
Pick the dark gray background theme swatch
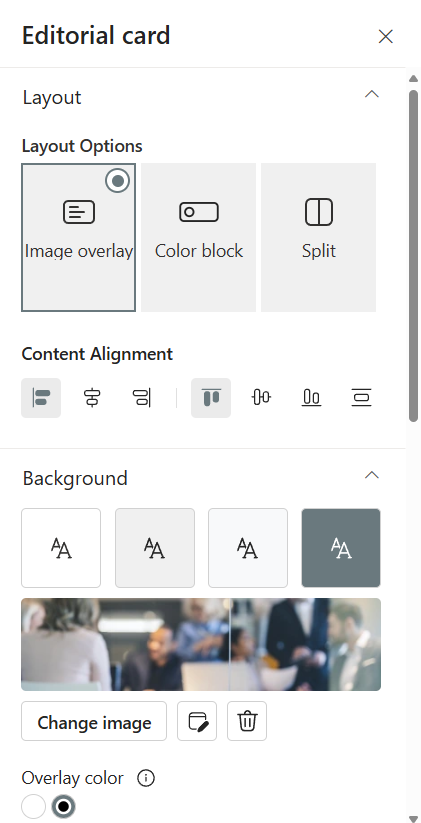click(341, 548)
